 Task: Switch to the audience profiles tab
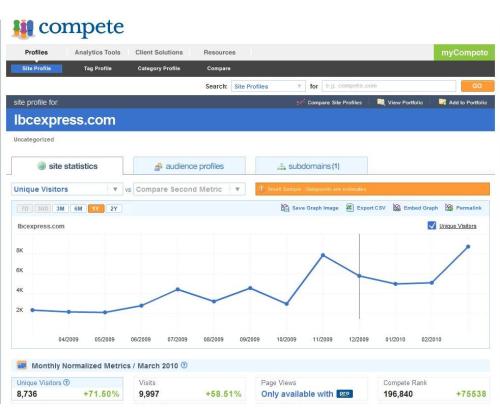coord(189,166)
